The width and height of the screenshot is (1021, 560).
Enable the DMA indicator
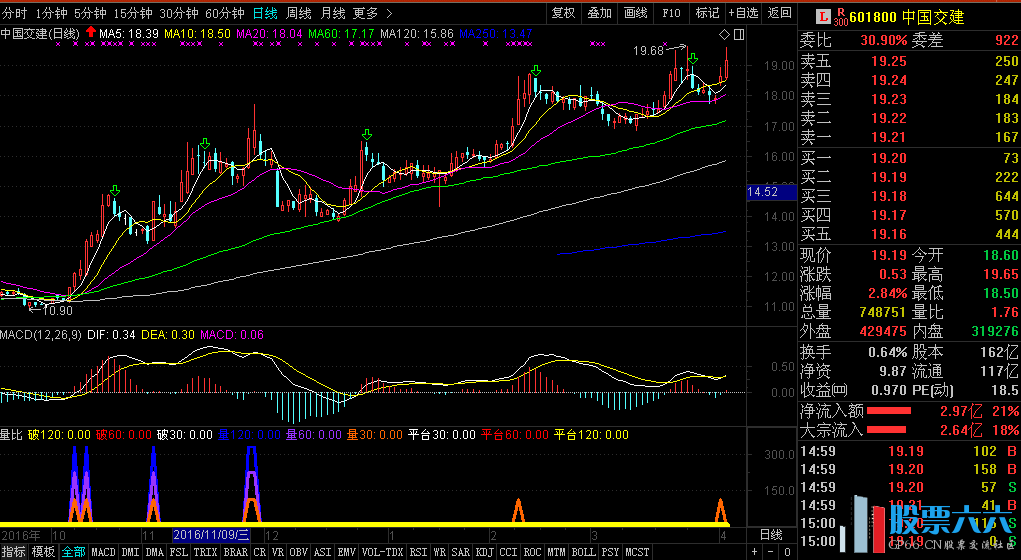tap(154, 552)
